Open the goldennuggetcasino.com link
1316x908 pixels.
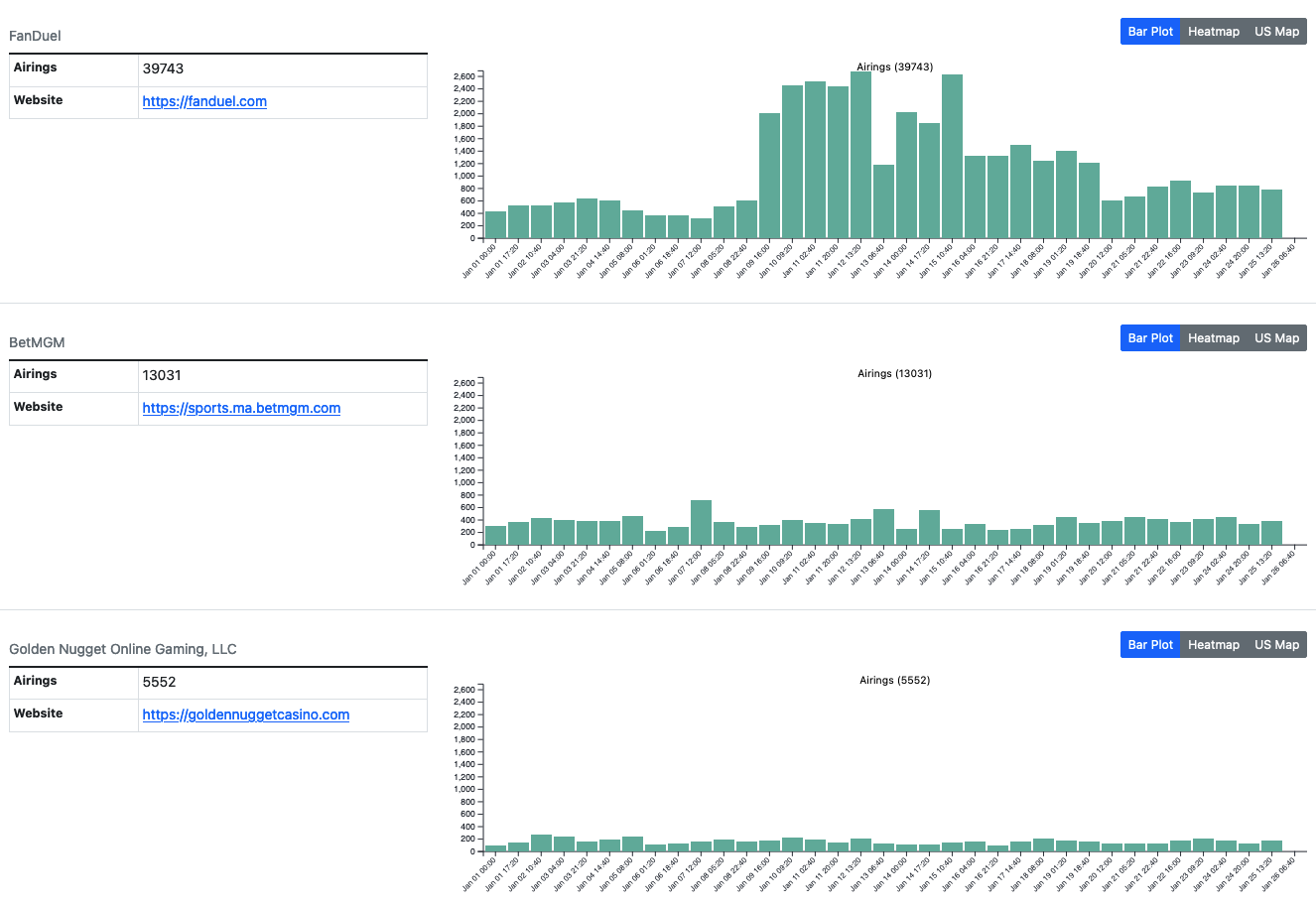tap(246, 714)
